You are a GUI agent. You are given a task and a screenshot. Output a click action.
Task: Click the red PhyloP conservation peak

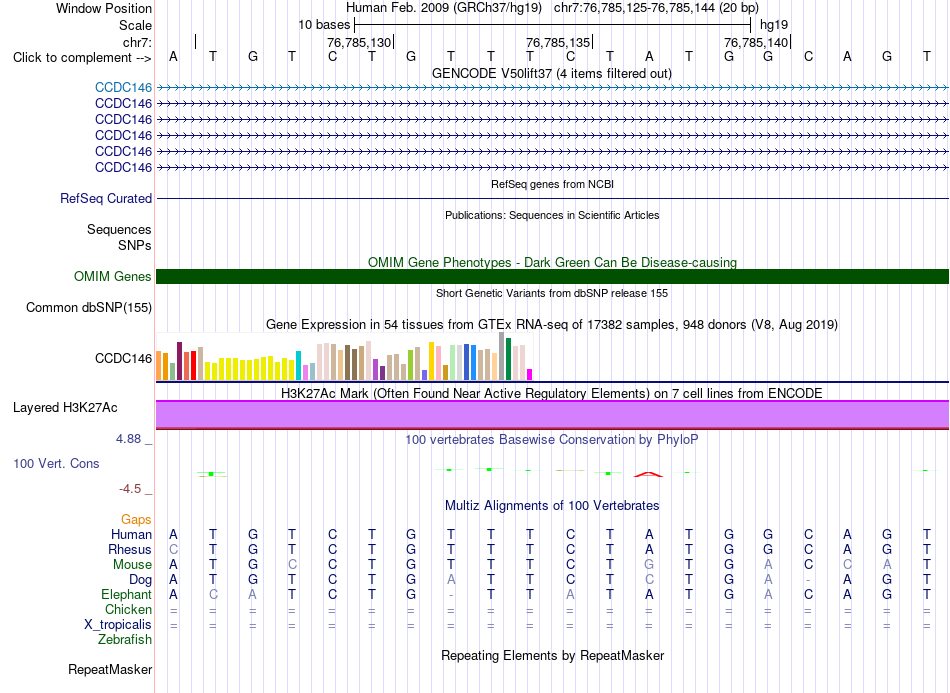pyautogui.click(x=648, y=474)
